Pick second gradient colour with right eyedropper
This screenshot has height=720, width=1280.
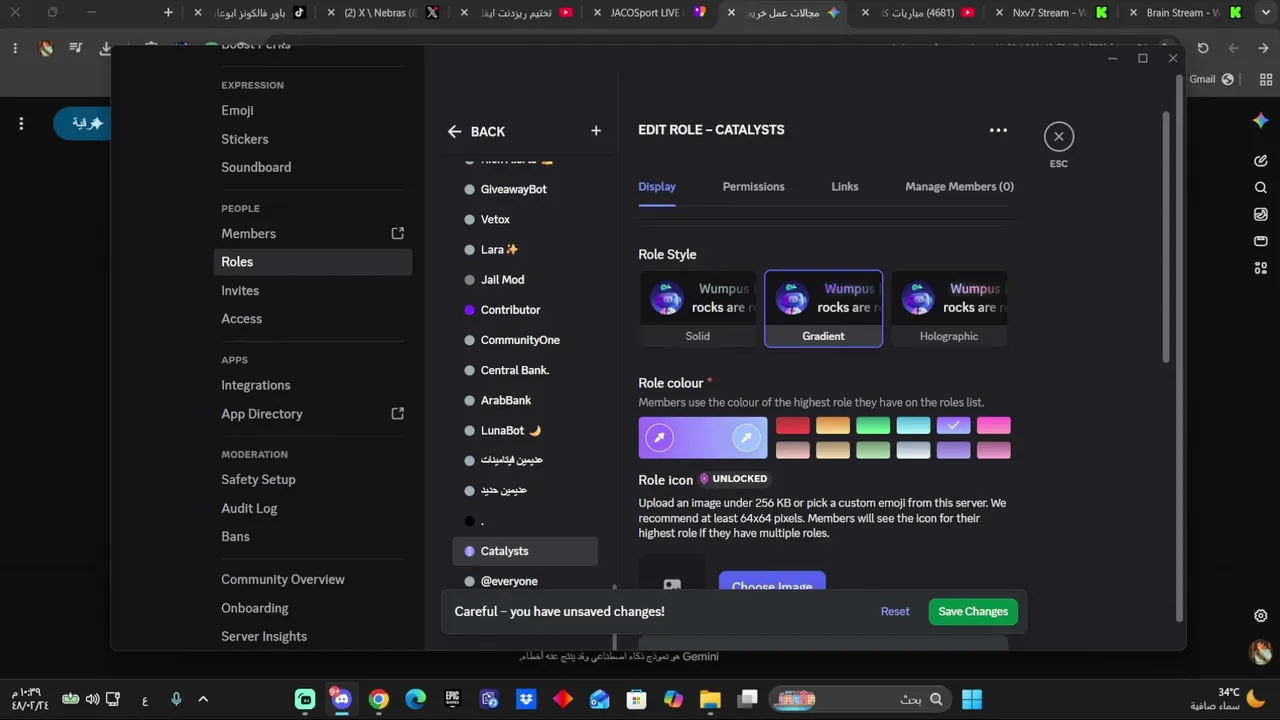tap(746, 437)
